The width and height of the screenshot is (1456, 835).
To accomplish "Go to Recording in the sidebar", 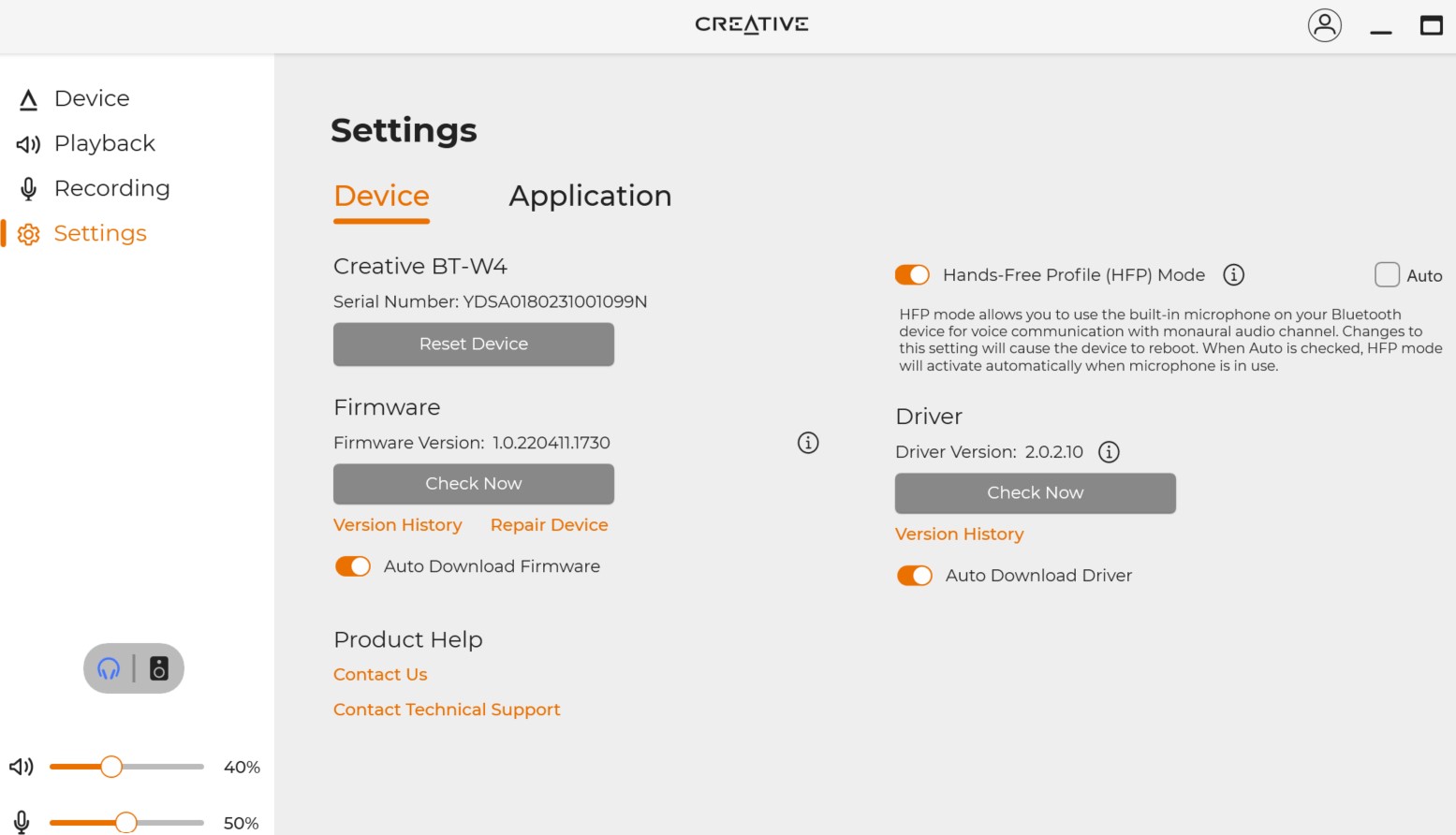I will point(111,188).
